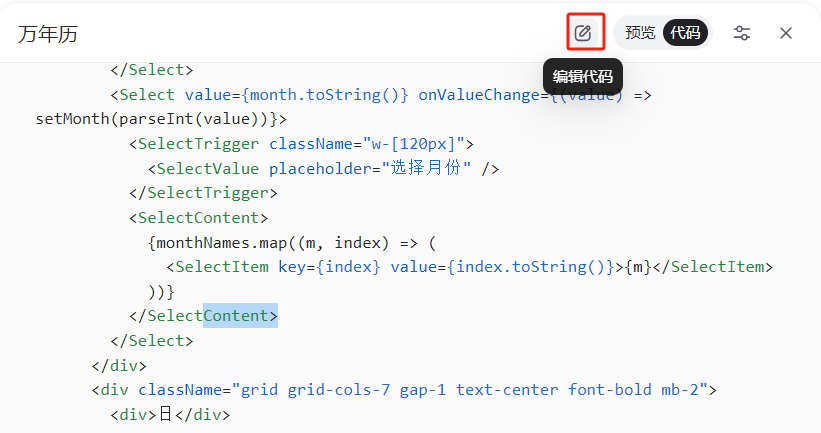Click the monthNames.map code line

coord(292,243)
